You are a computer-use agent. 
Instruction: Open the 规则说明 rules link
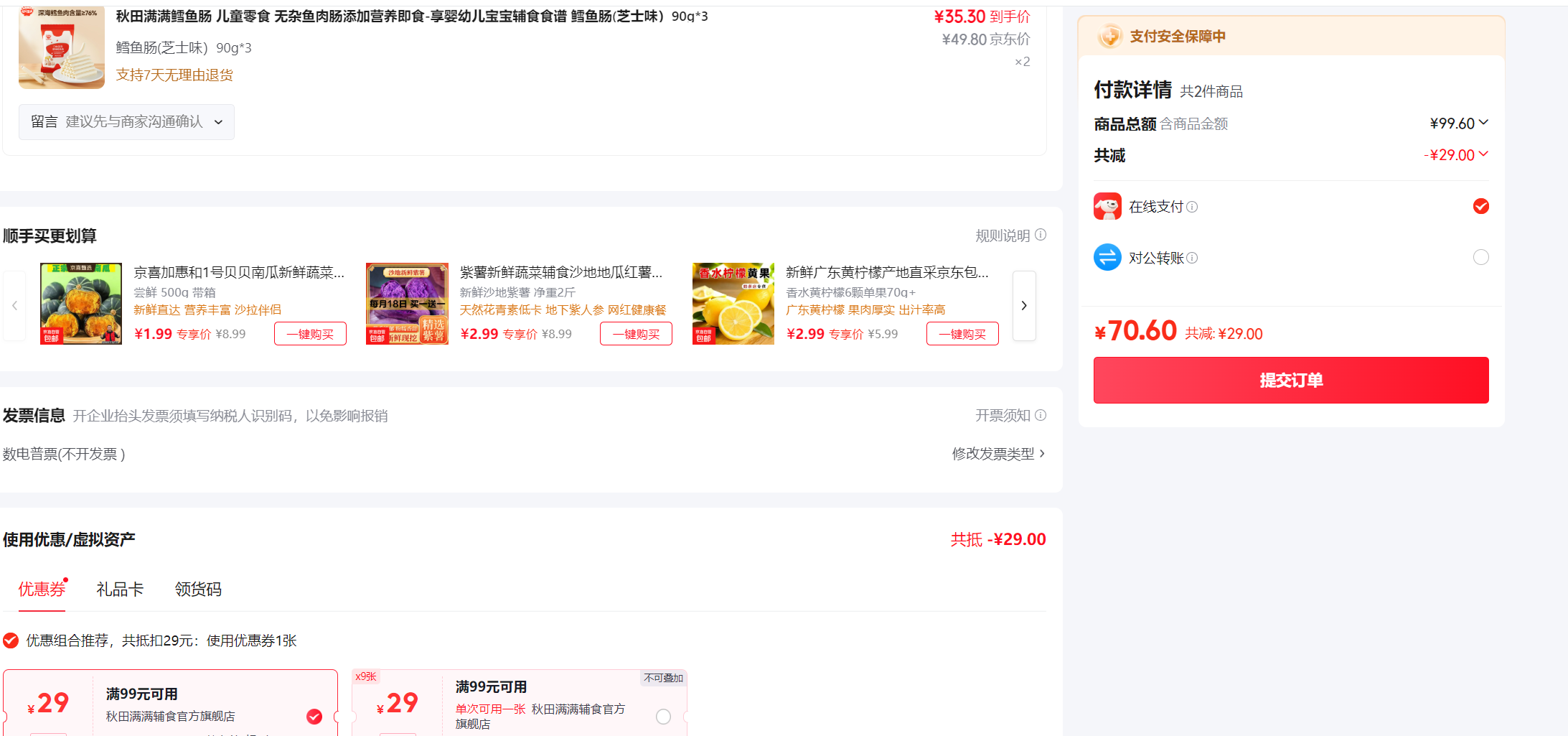point(1003,236)
